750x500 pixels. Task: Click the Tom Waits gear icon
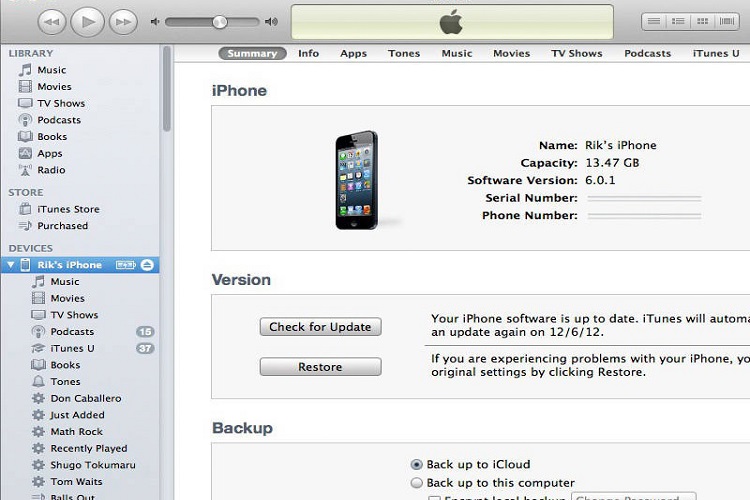click(38, 481)
